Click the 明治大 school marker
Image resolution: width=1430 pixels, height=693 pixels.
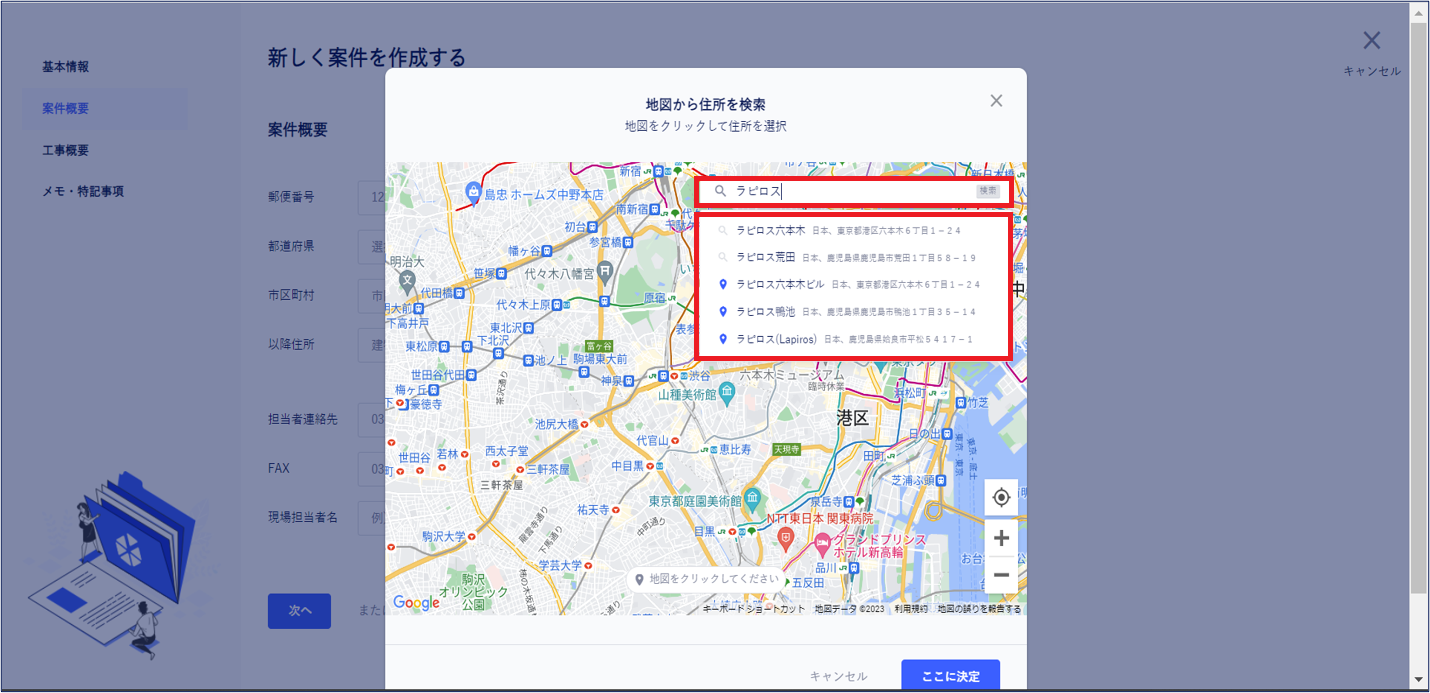click(408, 282)
